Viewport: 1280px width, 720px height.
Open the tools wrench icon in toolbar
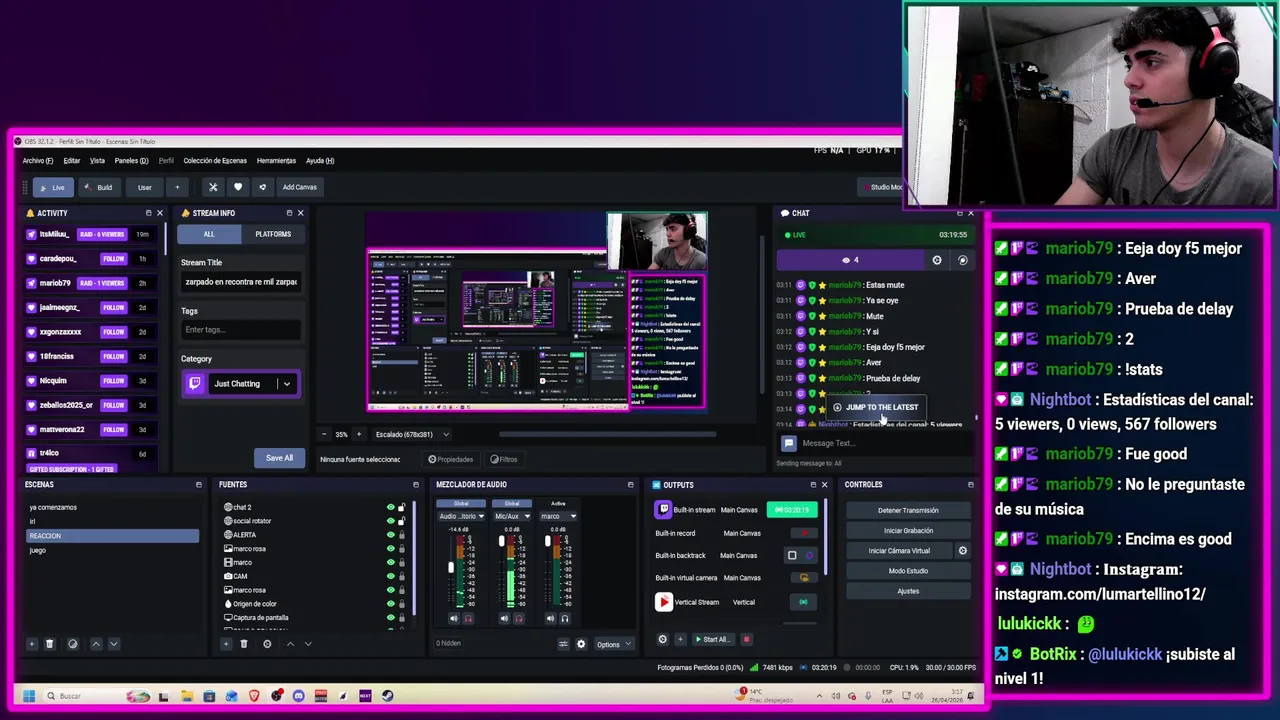point(213,187)
